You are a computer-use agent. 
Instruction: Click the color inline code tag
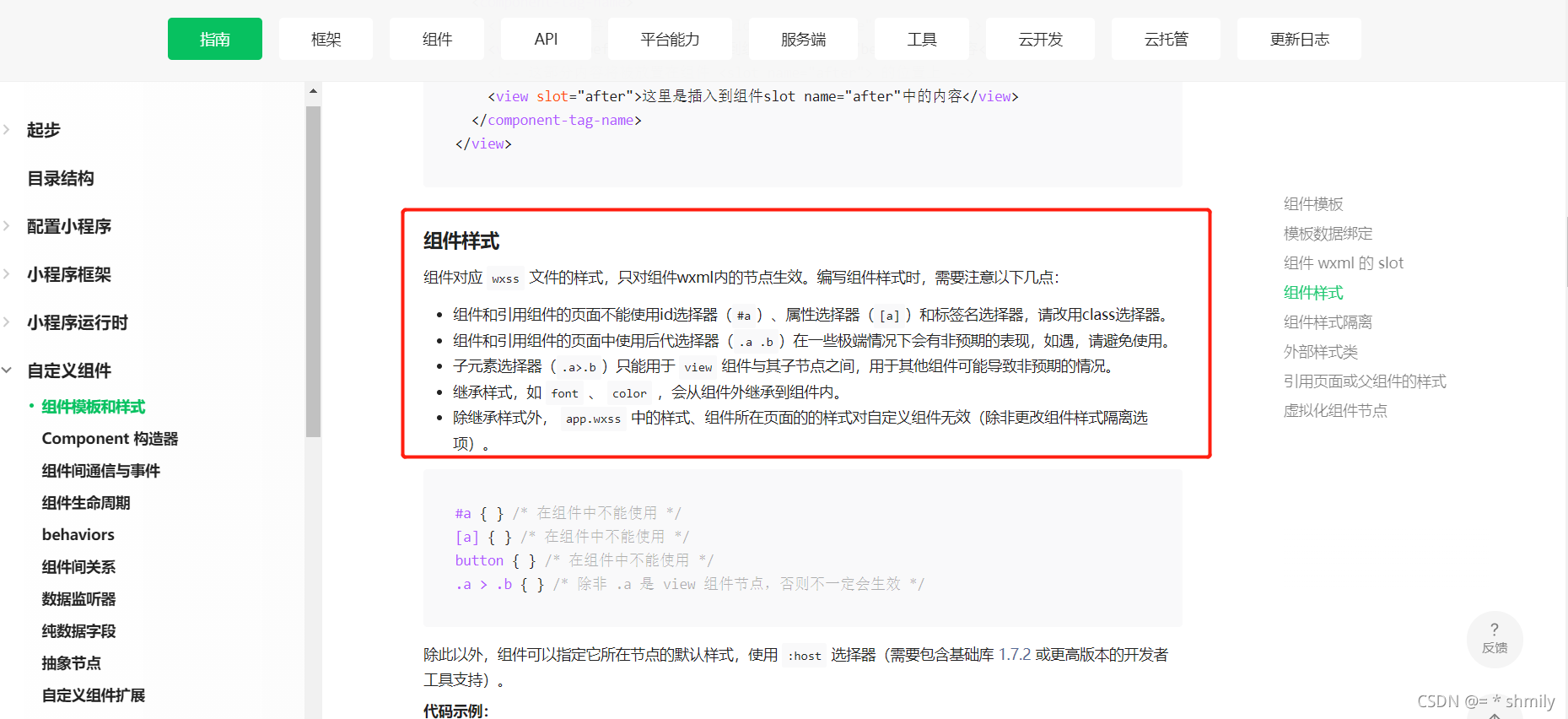tap(629, 392)
